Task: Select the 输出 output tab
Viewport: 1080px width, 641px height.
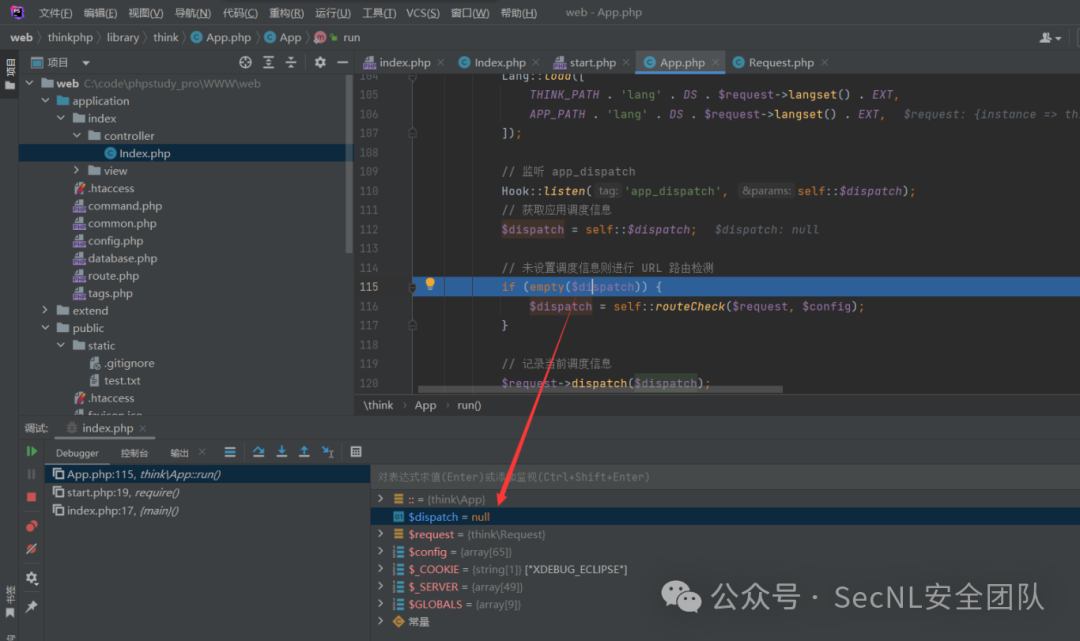Action: [179, 453]
